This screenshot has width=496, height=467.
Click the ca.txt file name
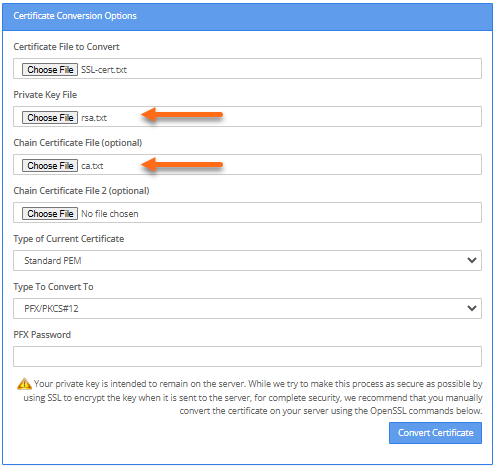click(92, 166)
